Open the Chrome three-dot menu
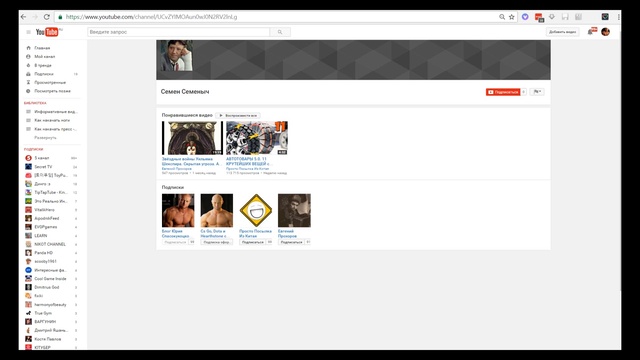 point(619,17)
